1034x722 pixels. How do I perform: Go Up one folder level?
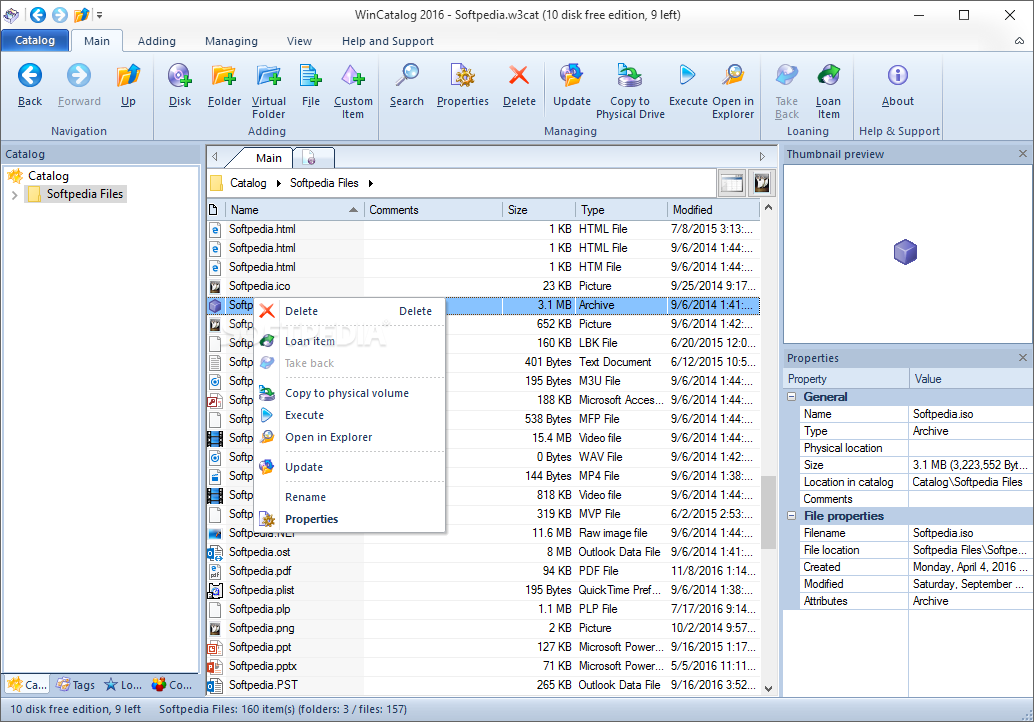point(129,84)
